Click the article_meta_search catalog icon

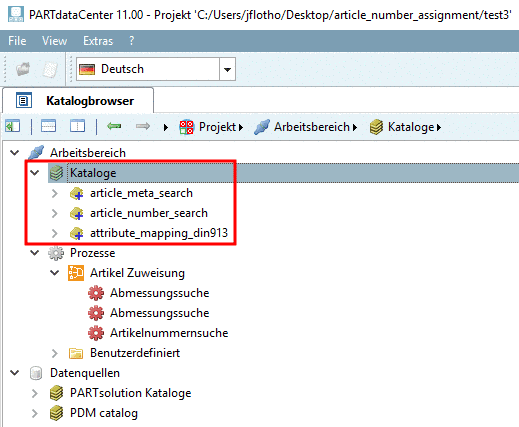coord(76,193)
